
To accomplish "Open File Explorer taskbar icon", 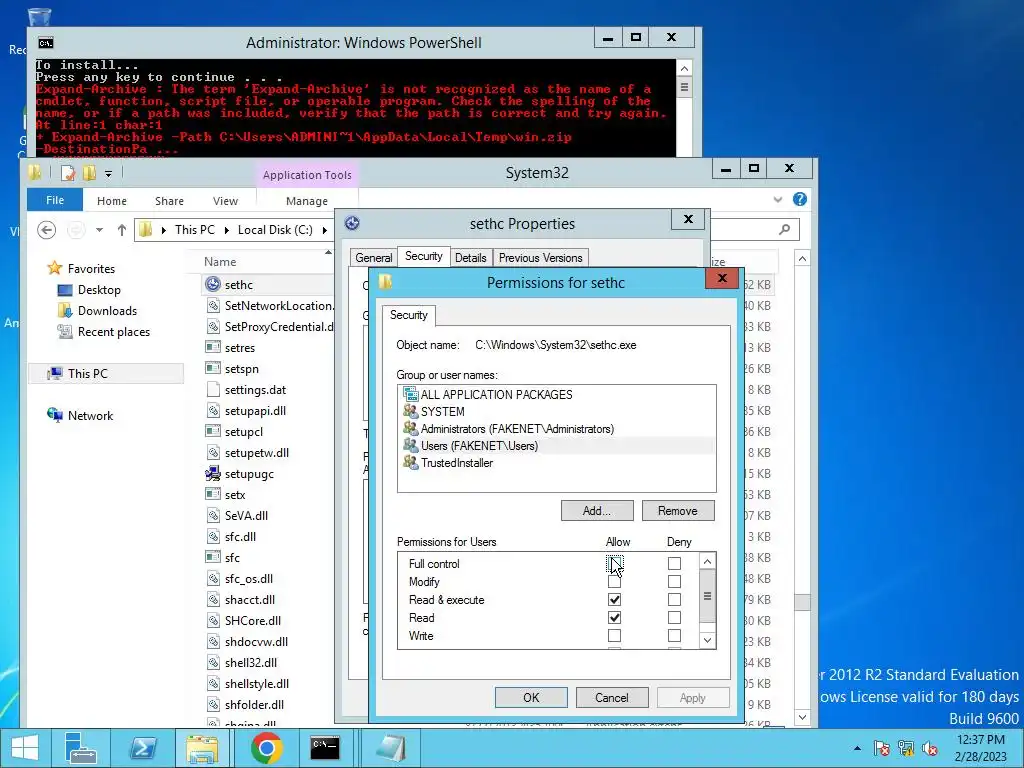I will point(202,748).
